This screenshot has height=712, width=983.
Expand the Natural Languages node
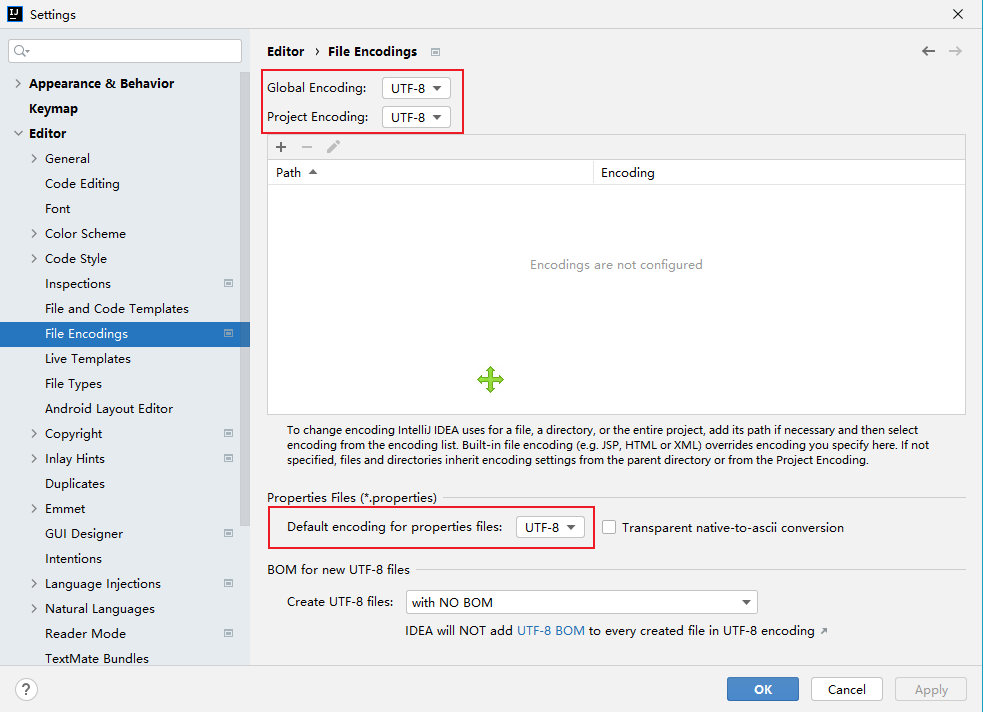34,609
